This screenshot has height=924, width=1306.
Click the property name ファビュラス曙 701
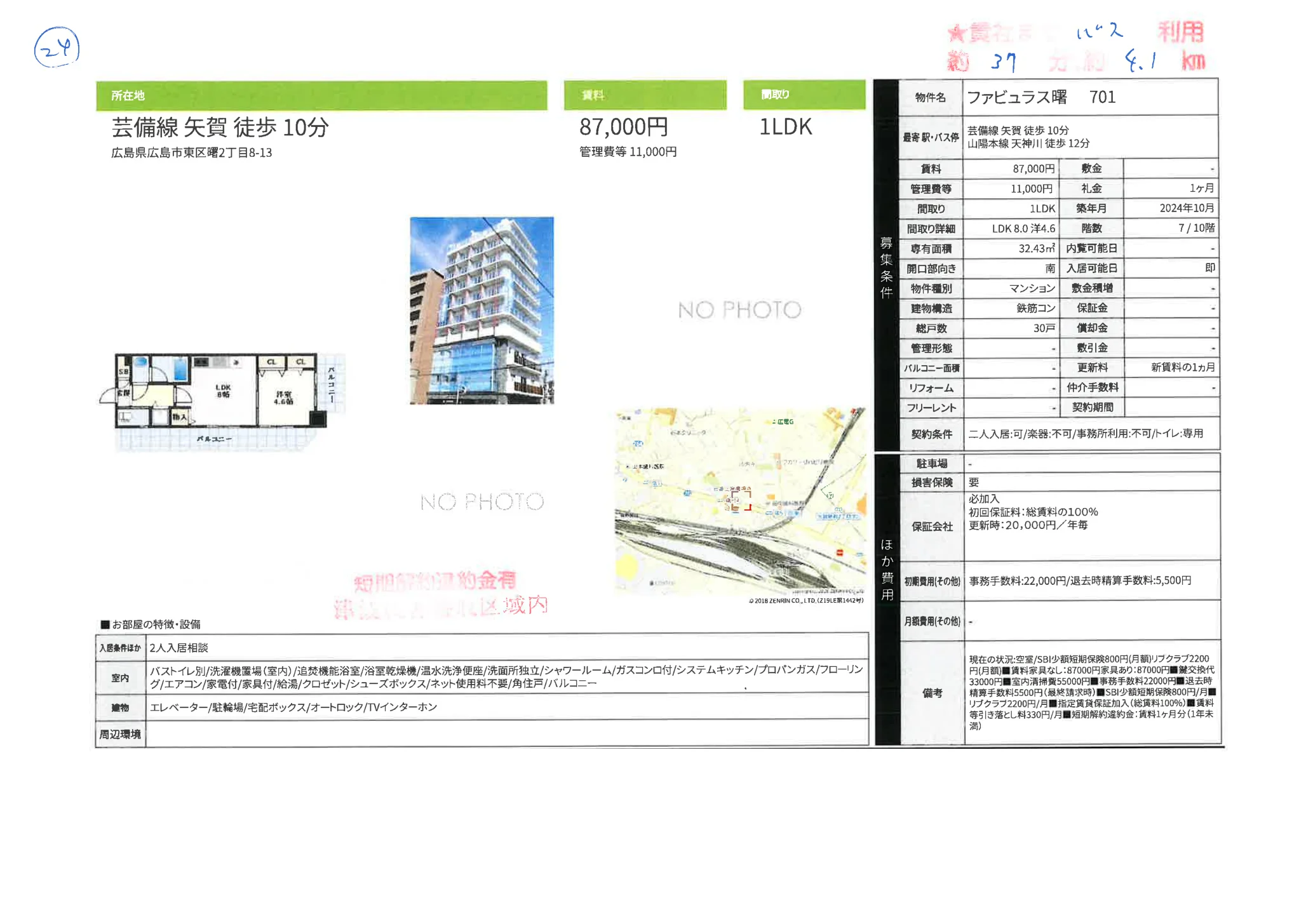click(x=1041, y=97)
